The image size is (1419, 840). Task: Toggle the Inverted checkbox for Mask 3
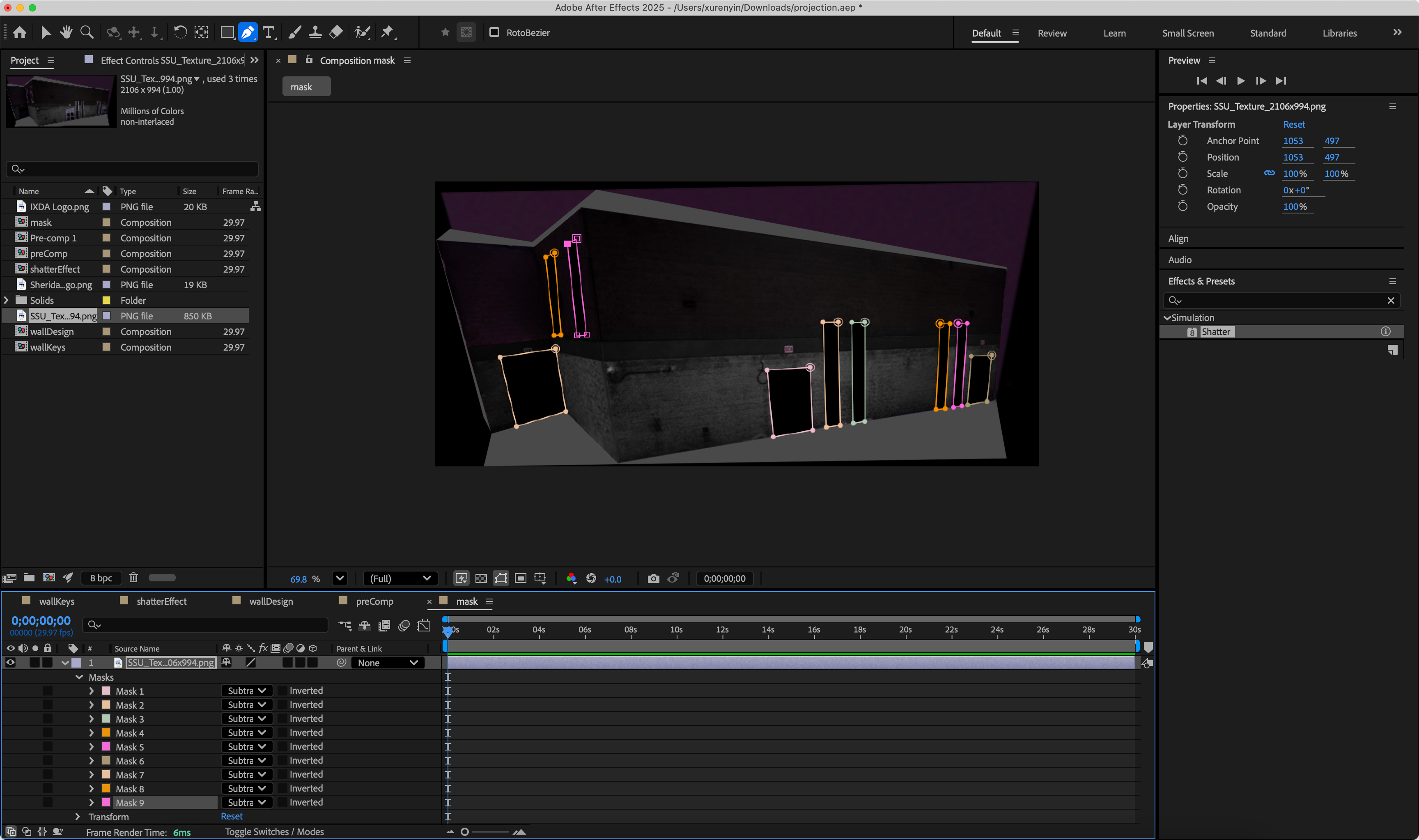tap(282, 718)
